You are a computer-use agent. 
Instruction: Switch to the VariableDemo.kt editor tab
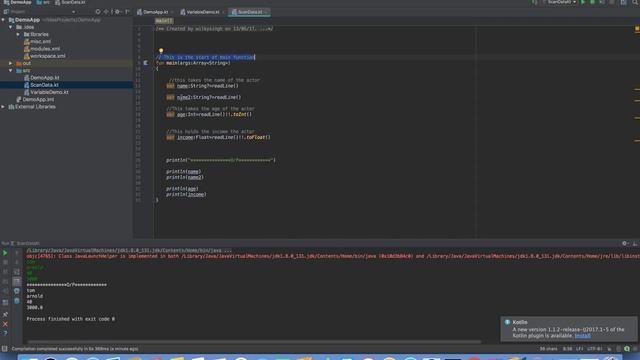(202, 12)
